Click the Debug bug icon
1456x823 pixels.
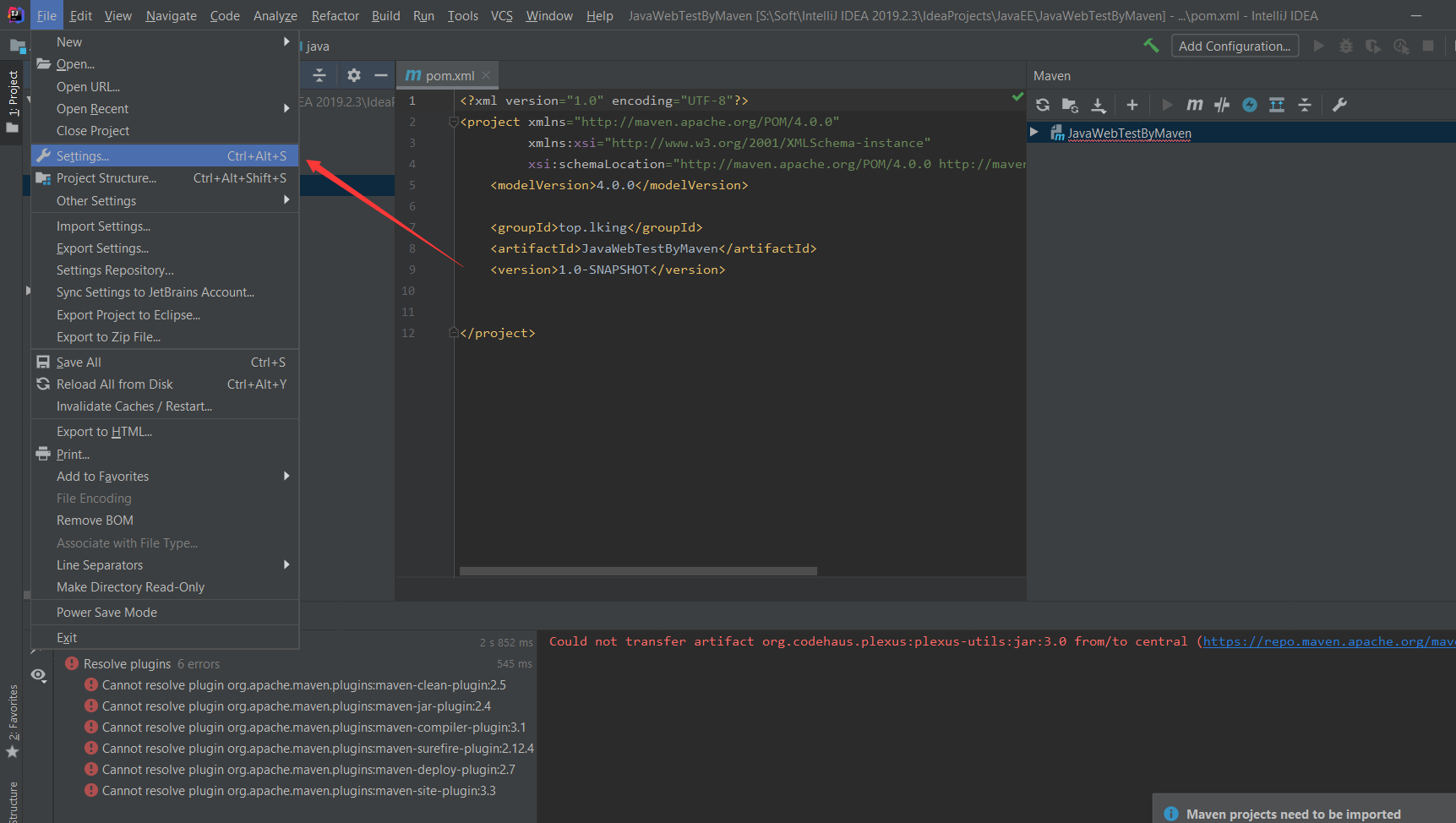tap(1346, 46)
